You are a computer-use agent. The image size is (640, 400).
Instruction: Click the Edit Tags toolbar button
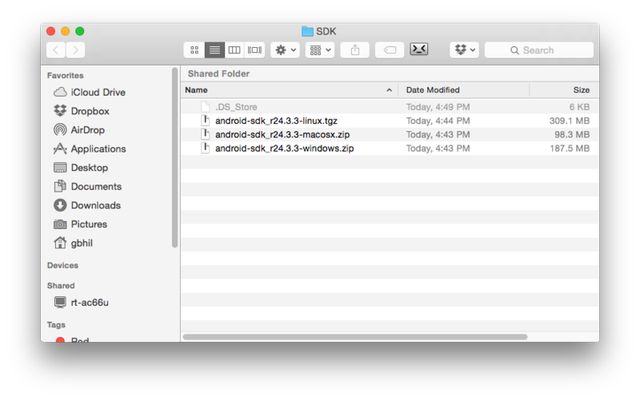pyautogui.click(x=389, y=50)
